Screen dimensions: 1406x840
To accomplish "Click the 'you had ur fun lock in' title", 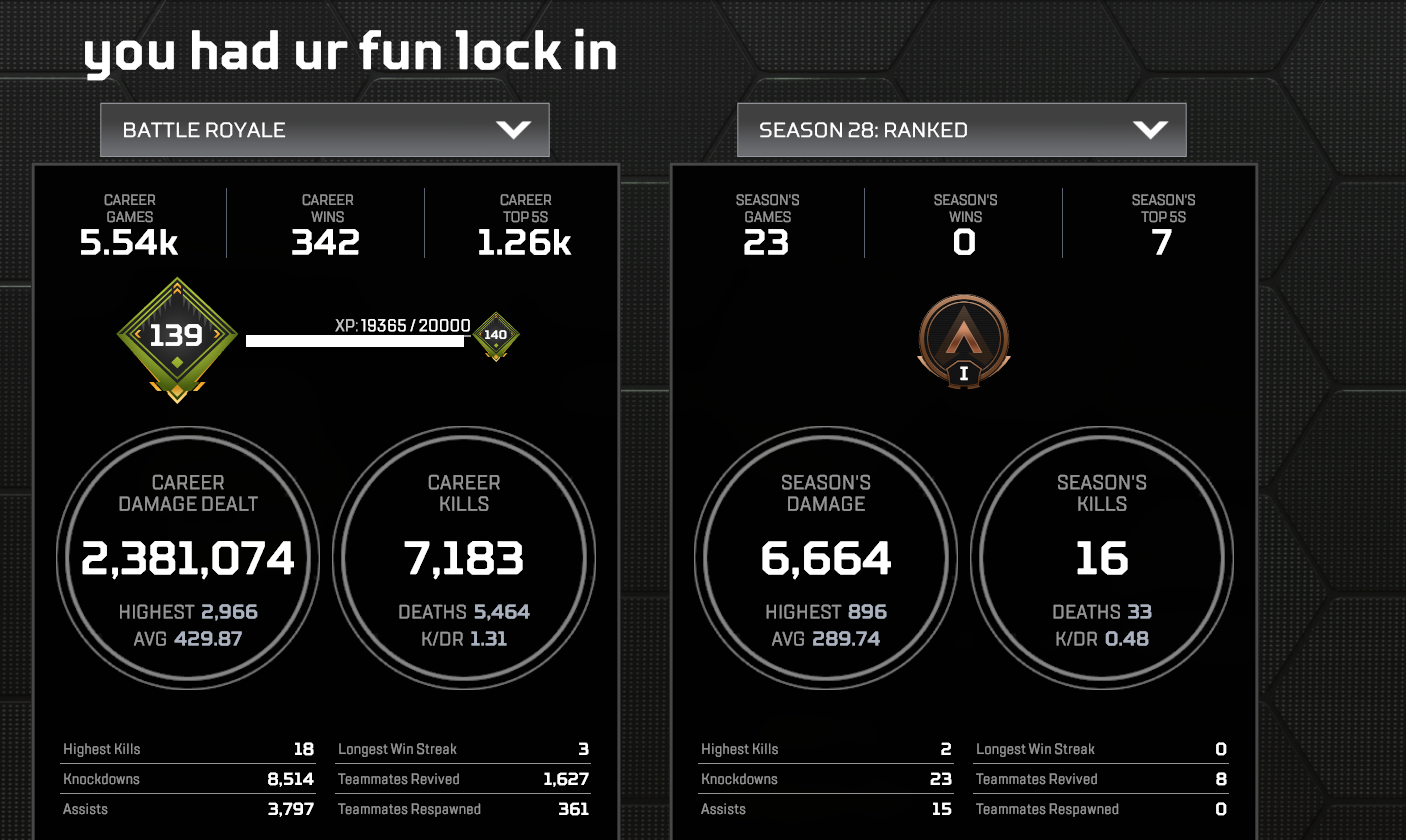I will [350, 51].
